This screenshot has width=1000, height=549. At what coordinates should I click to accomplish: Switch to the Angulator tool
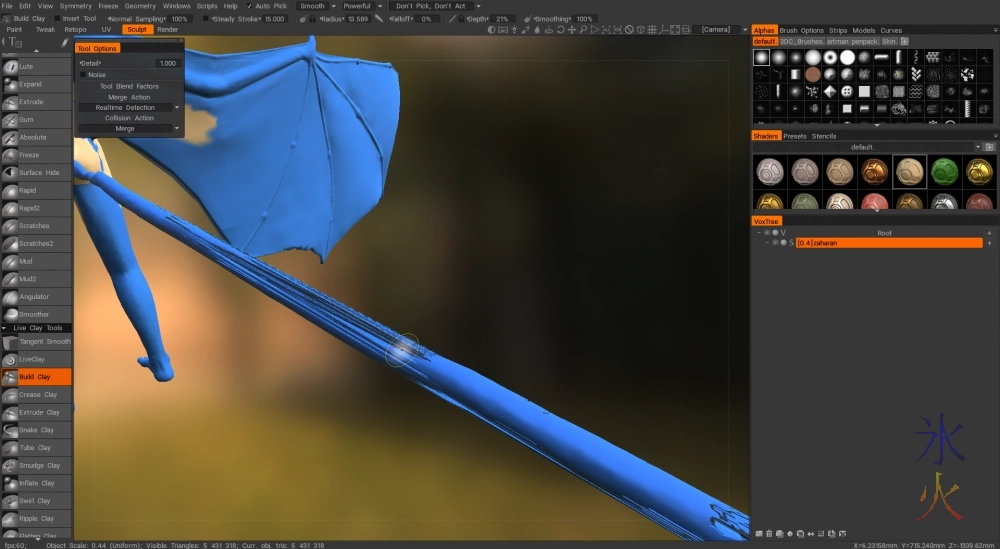click(36, 297)
